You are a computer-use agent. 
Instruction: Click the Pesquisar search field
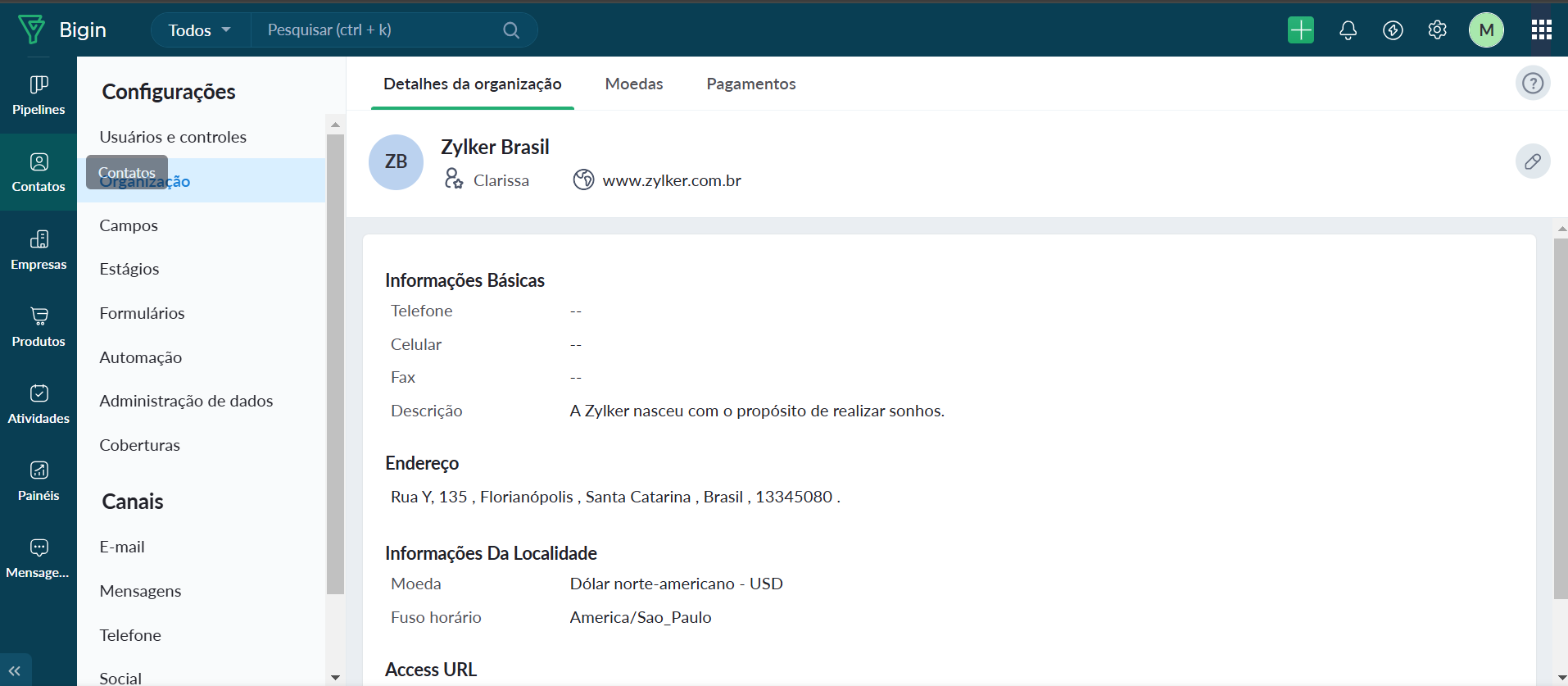pyautogui.click(x=378, y=30)
